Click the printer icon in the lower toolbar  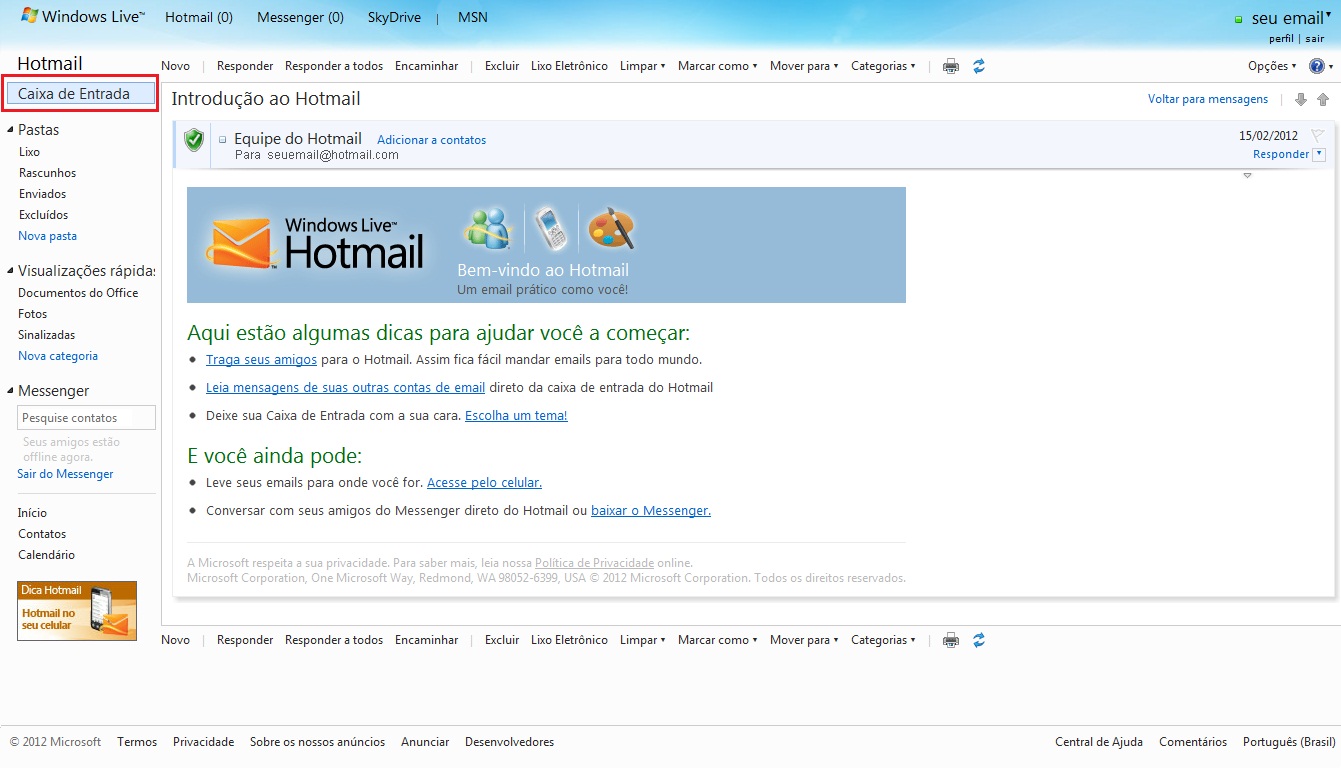pyautogui.click(x=951, y=640)
